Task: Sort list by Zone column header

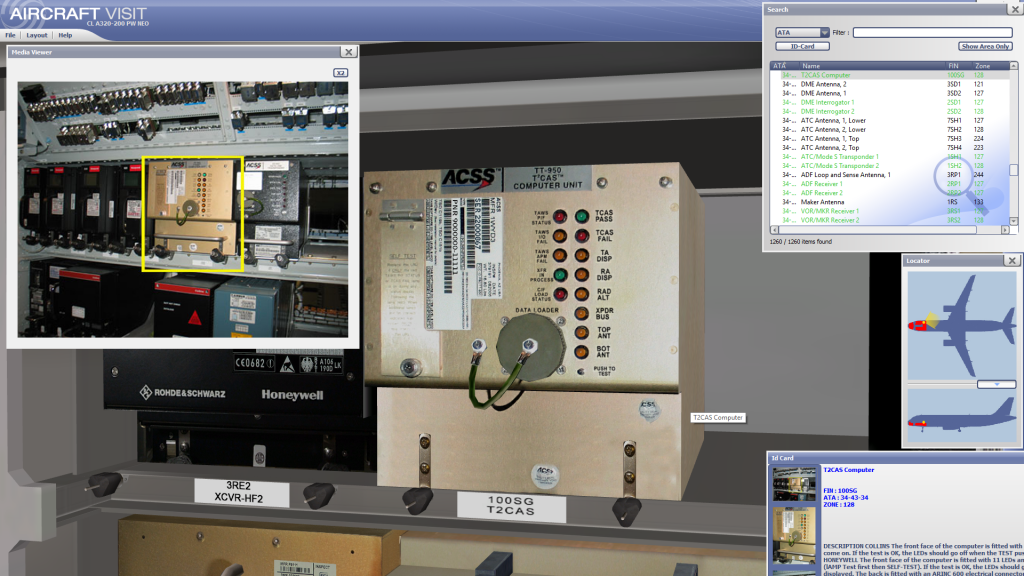Action: tap(991, 66)
